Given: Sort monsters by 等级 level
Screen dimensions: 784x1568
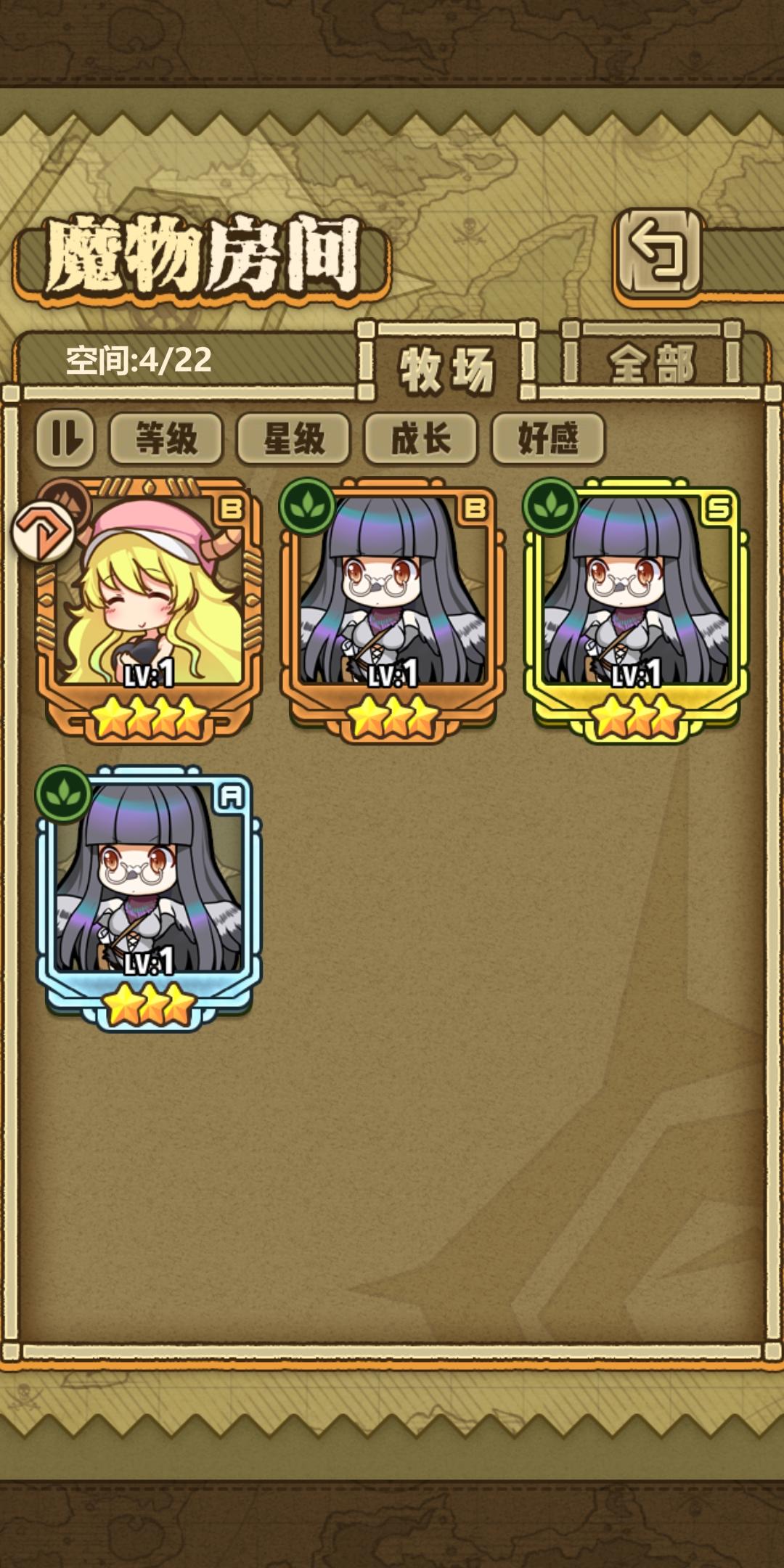Looking at the screenshot, I should [166, 438].
